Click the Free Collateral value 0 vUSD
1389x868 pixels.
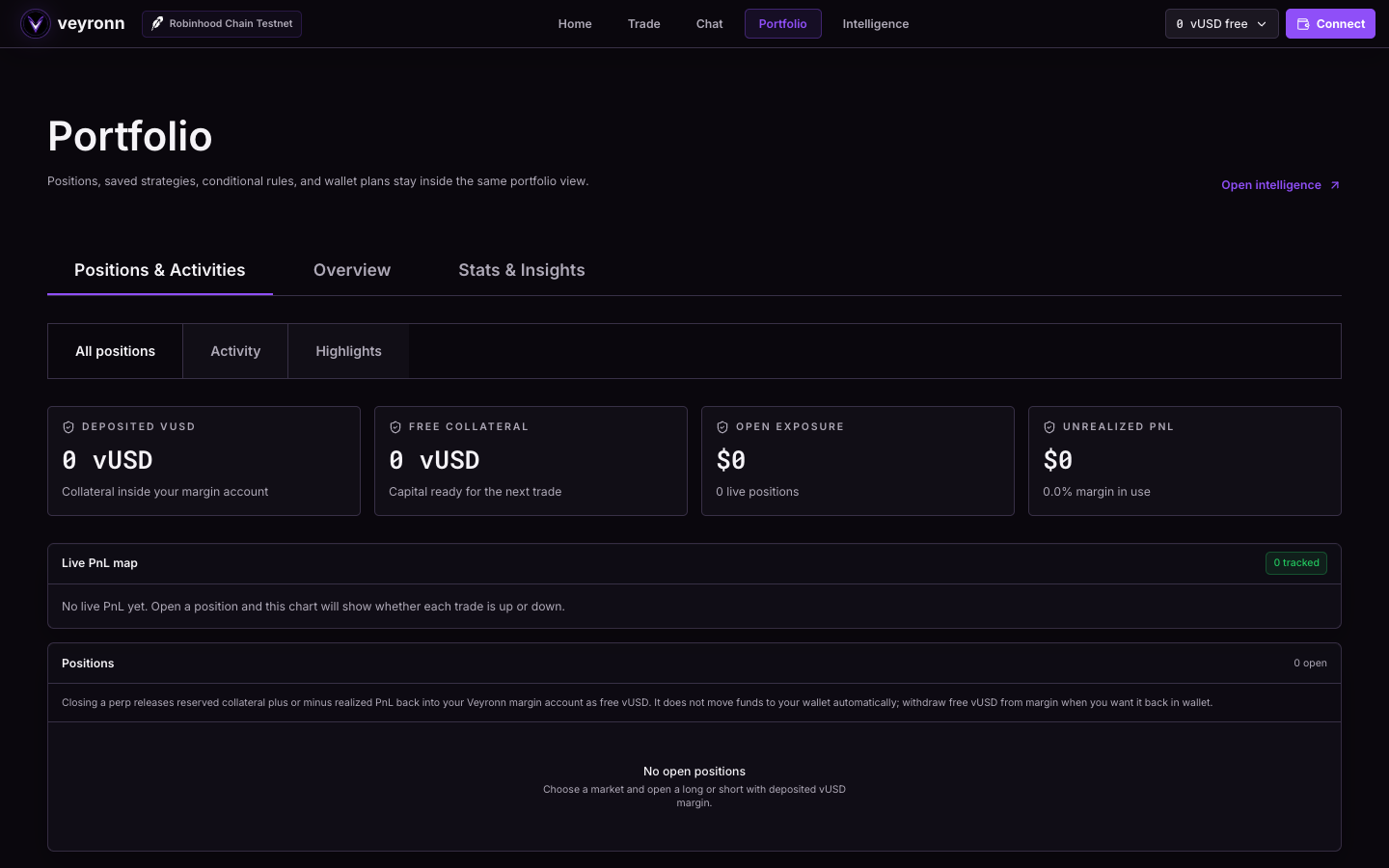point(434,460)
